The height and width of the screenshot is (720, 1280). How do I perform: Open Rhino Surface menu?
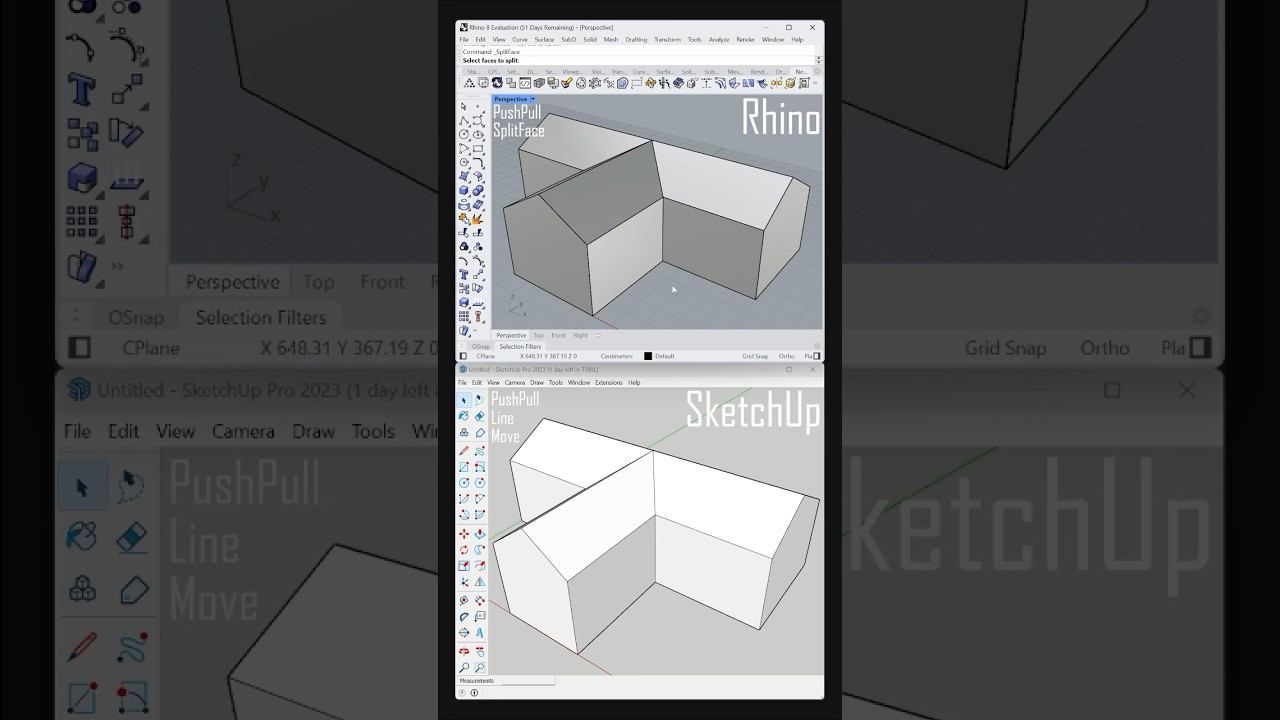point(544,40)
